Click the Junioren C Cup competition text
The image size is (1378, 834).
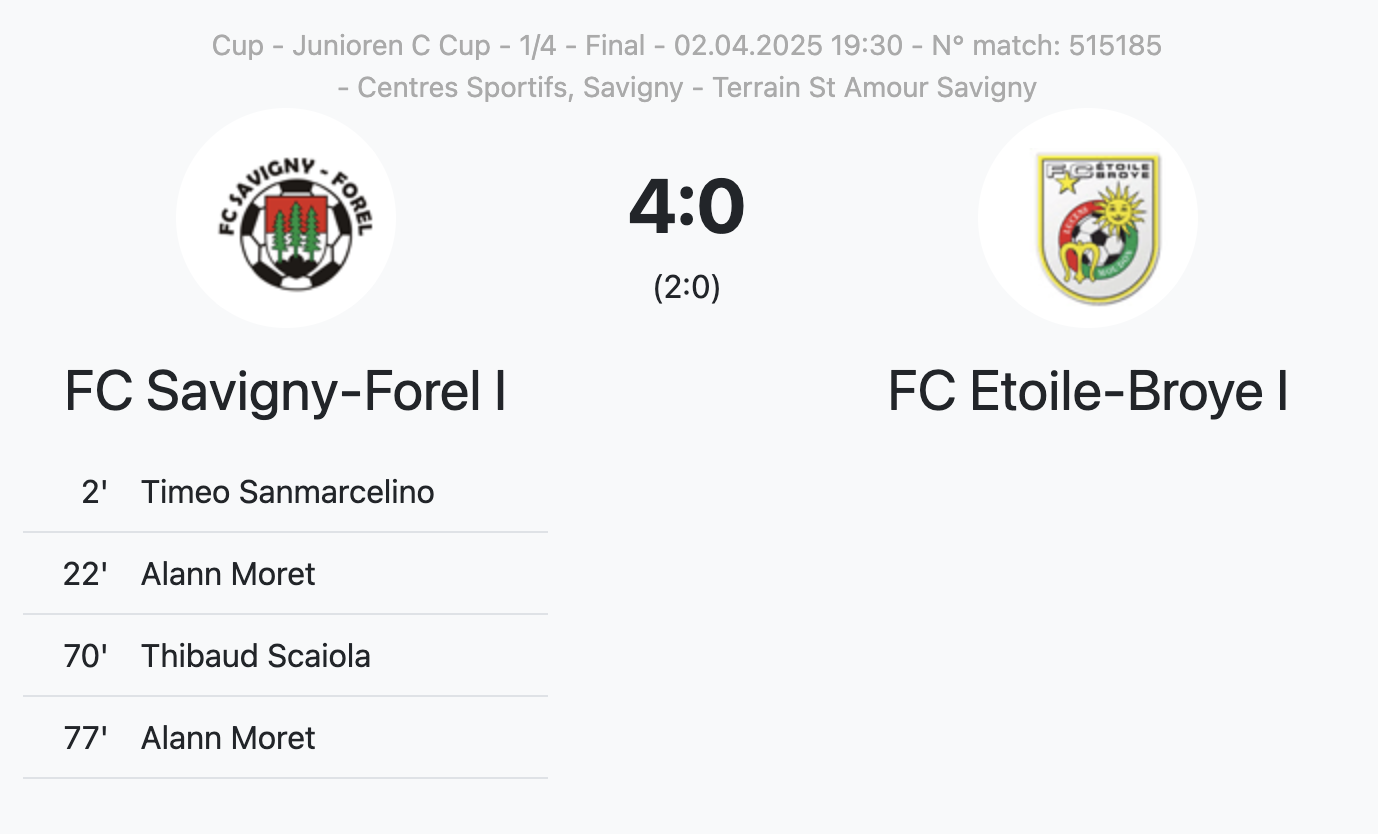click(x=392, y=46)
